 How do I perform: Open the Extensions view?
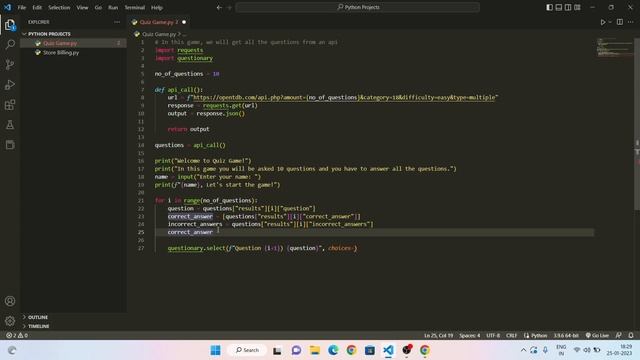pyautogui.click(x=10, y=105)
